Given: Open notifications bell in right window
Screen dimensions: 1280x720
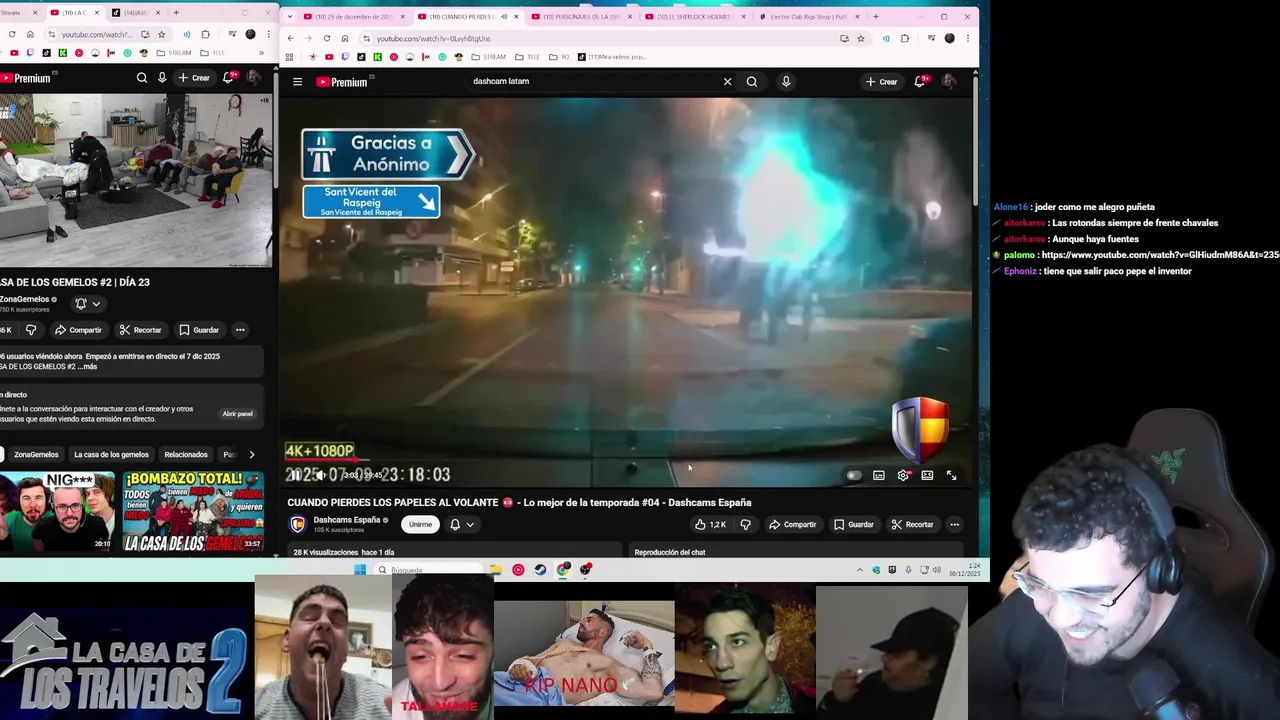Looking at the screenshot, I should pos(919,82).
